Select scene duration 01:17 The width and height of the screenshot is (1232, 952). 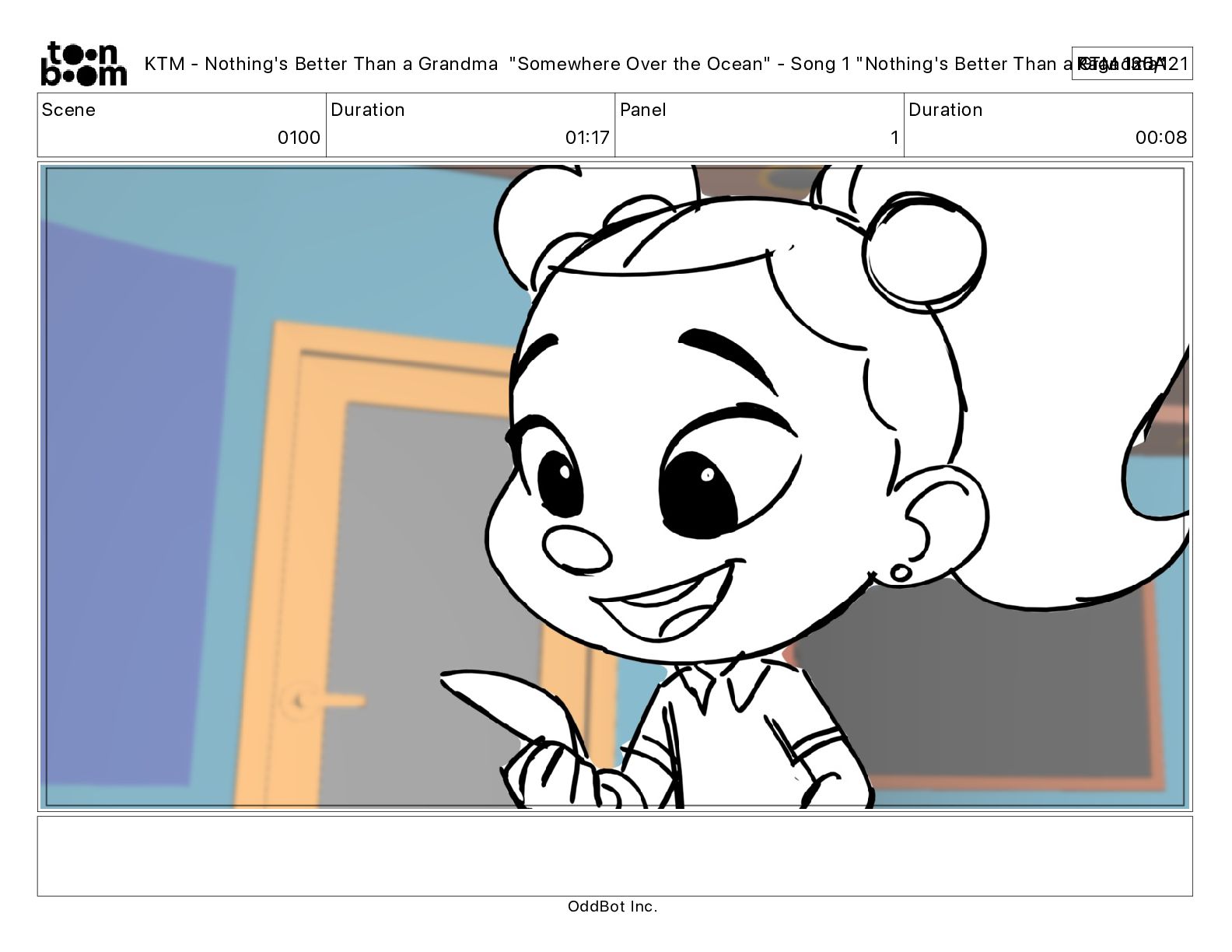(x=587, y=138)
